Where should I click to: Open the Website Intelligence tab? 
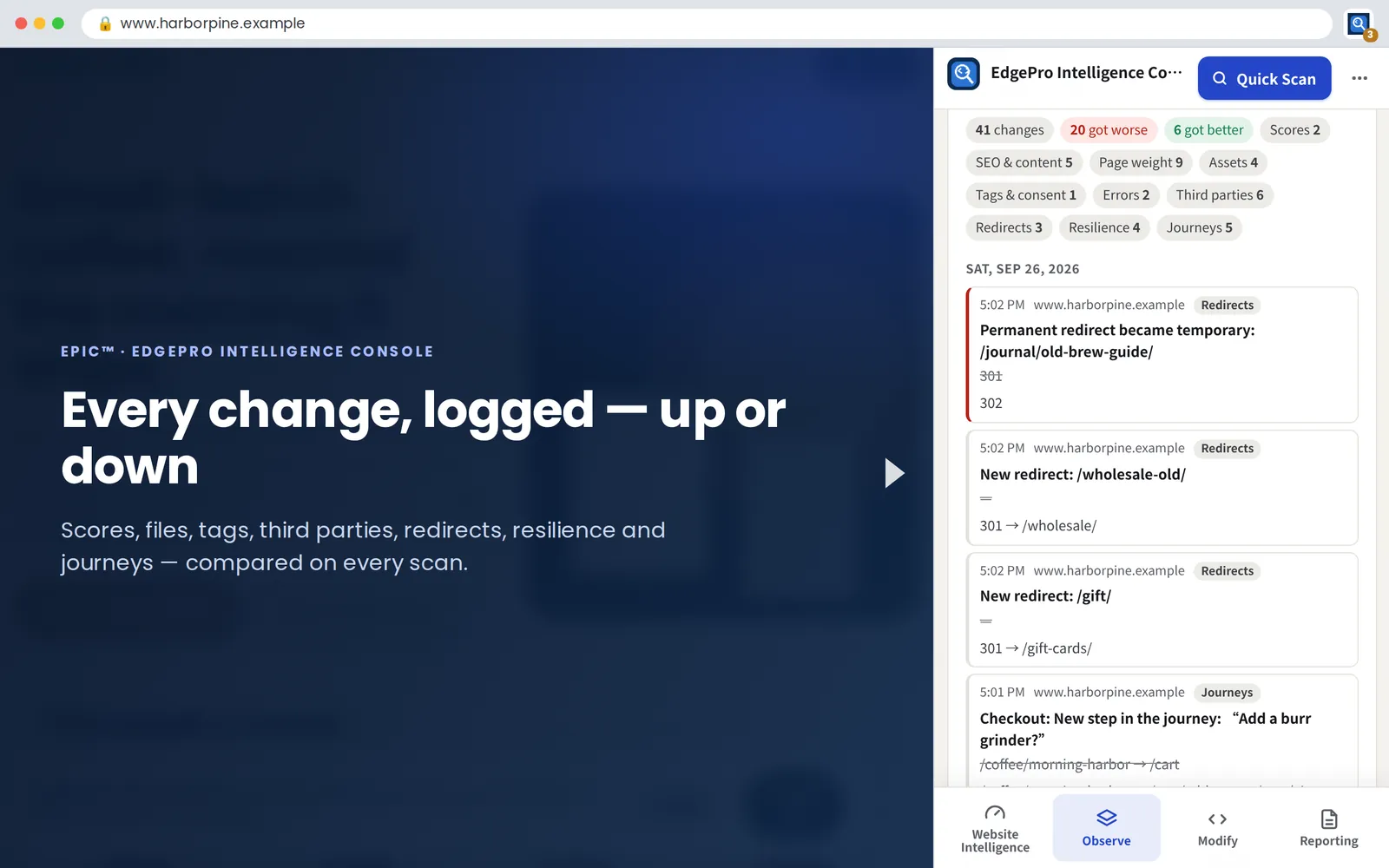click(995, 828)
